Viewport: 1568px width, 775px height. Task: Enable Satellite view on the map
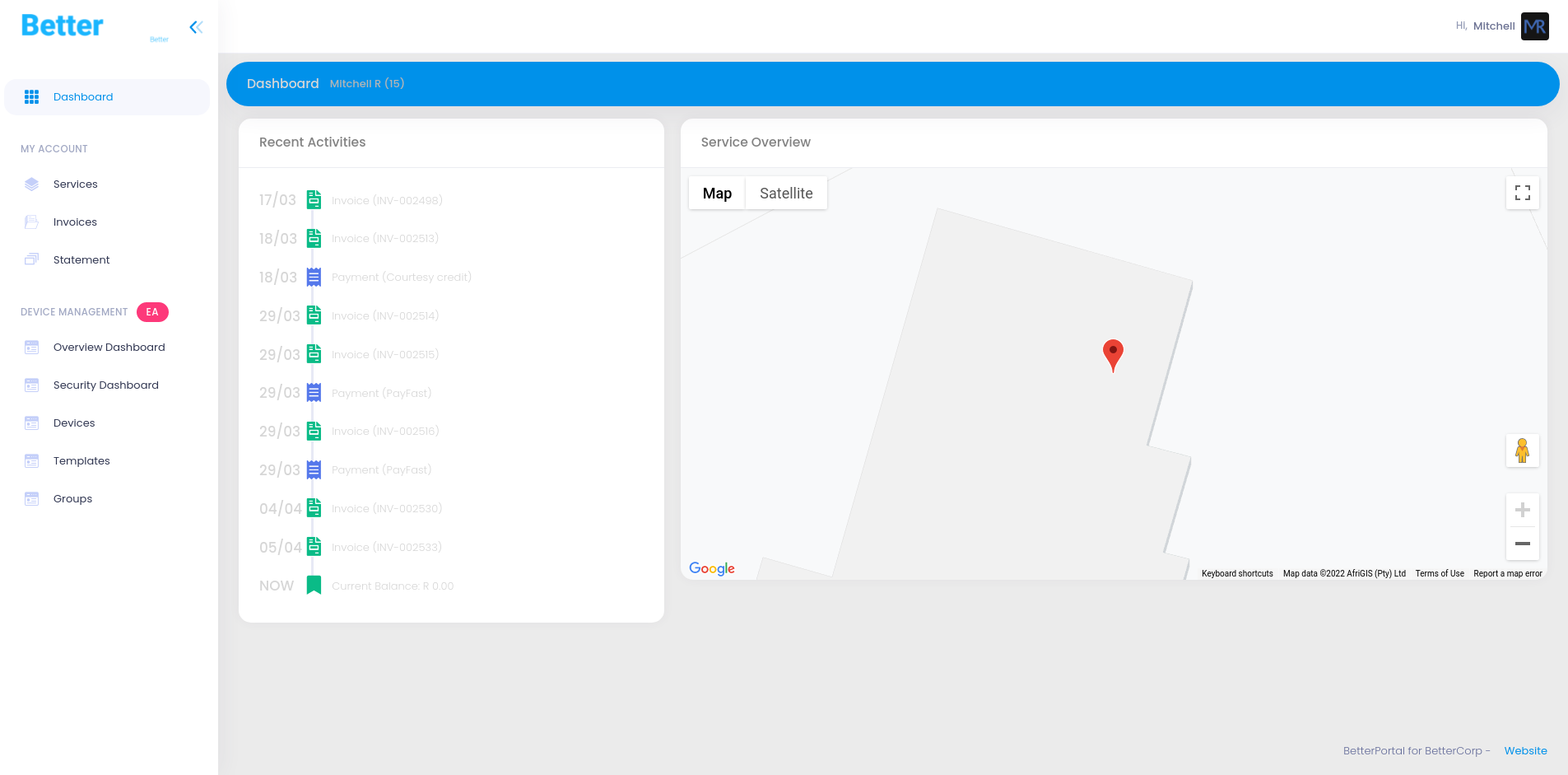pos(785,193)
